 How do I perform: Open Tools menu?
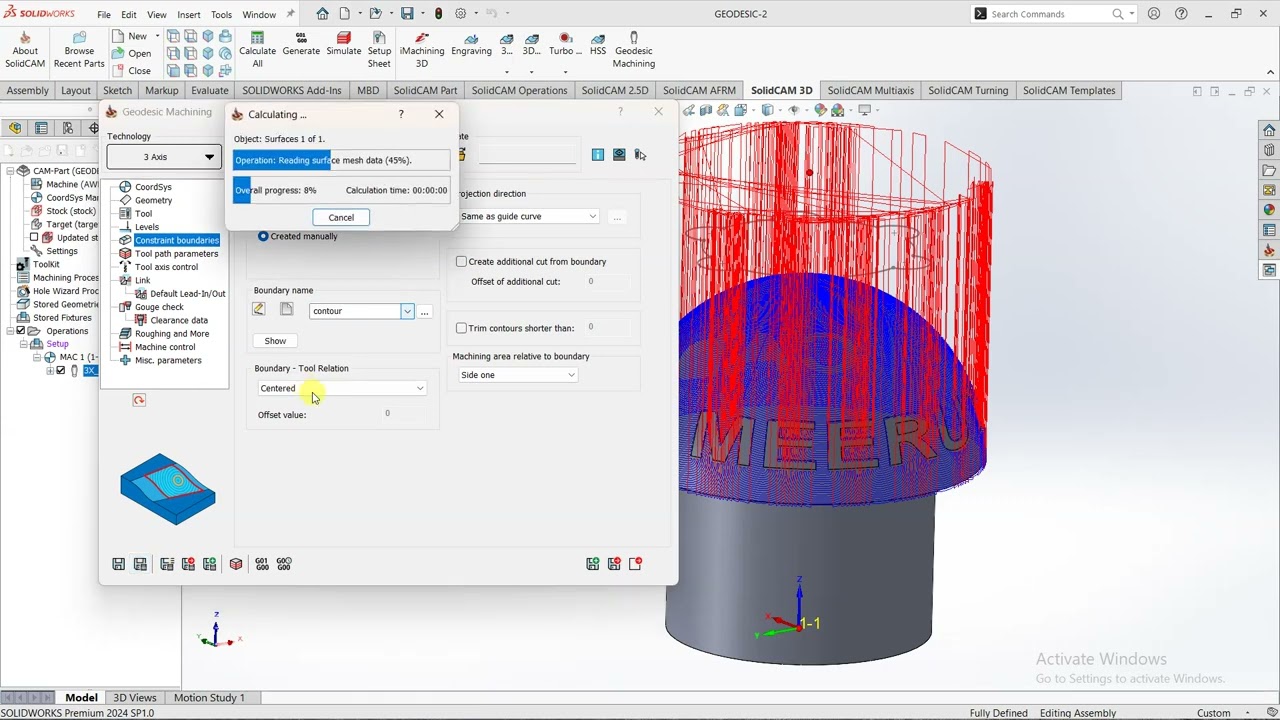click(x=221, y=15)
